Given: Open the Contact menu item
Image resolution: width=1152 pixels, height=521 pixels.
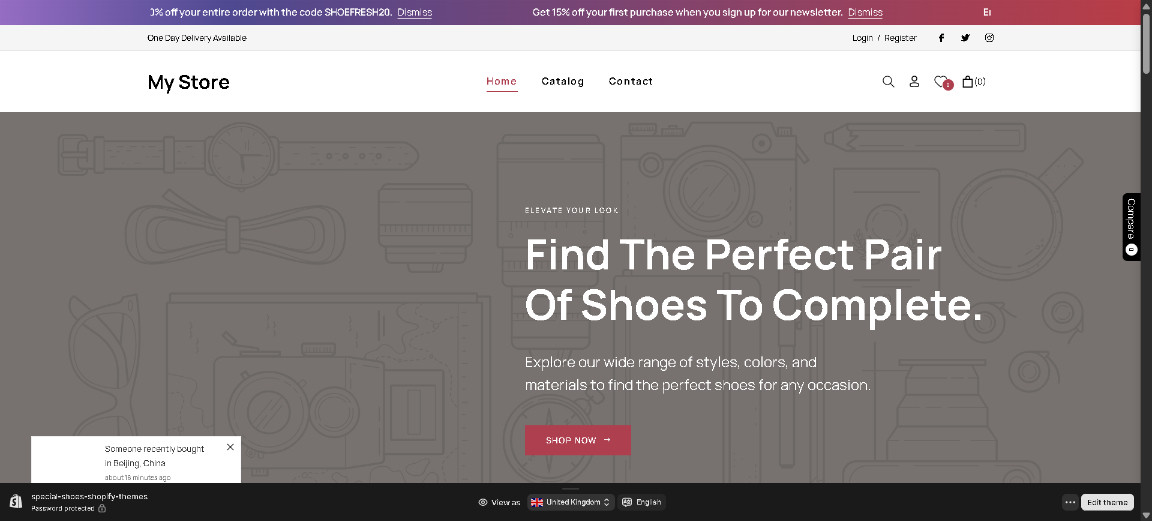Looking at the screenshot, I should [x=630, y=81].
